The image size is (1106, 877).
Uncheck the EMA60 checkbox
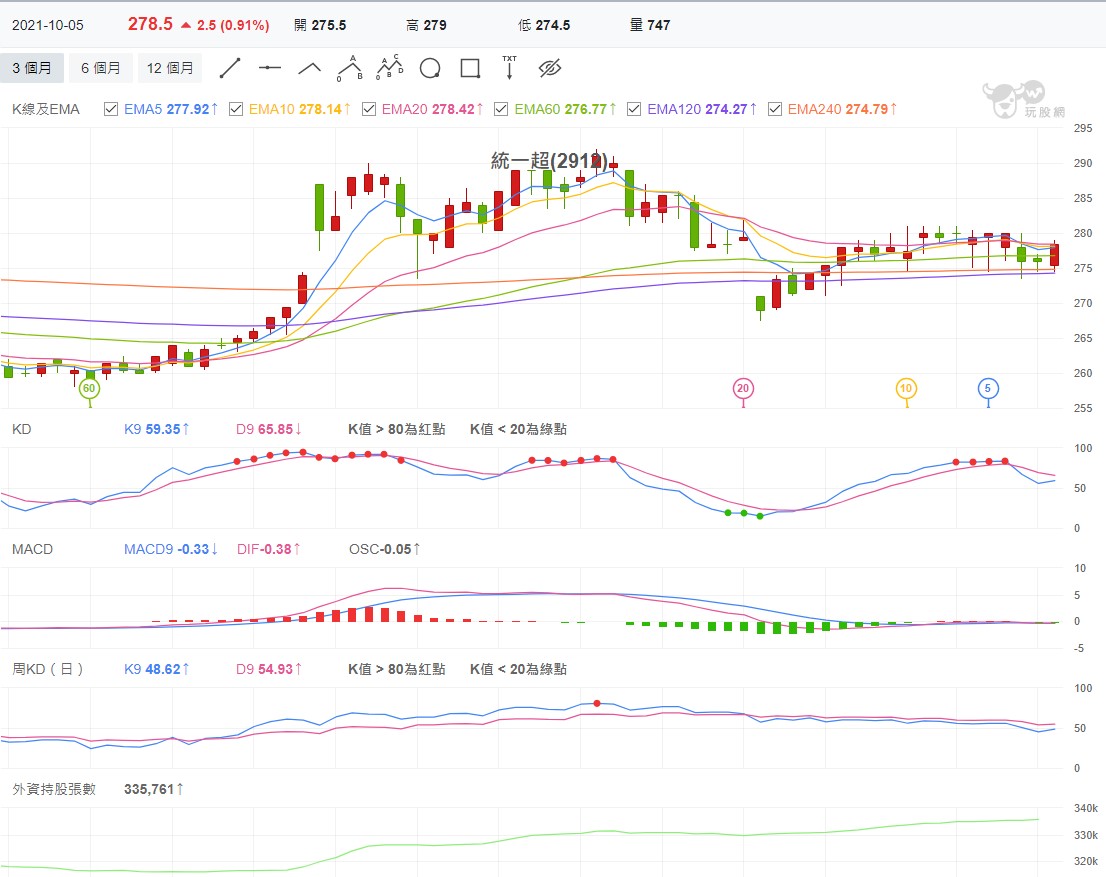tap(502, 109)
